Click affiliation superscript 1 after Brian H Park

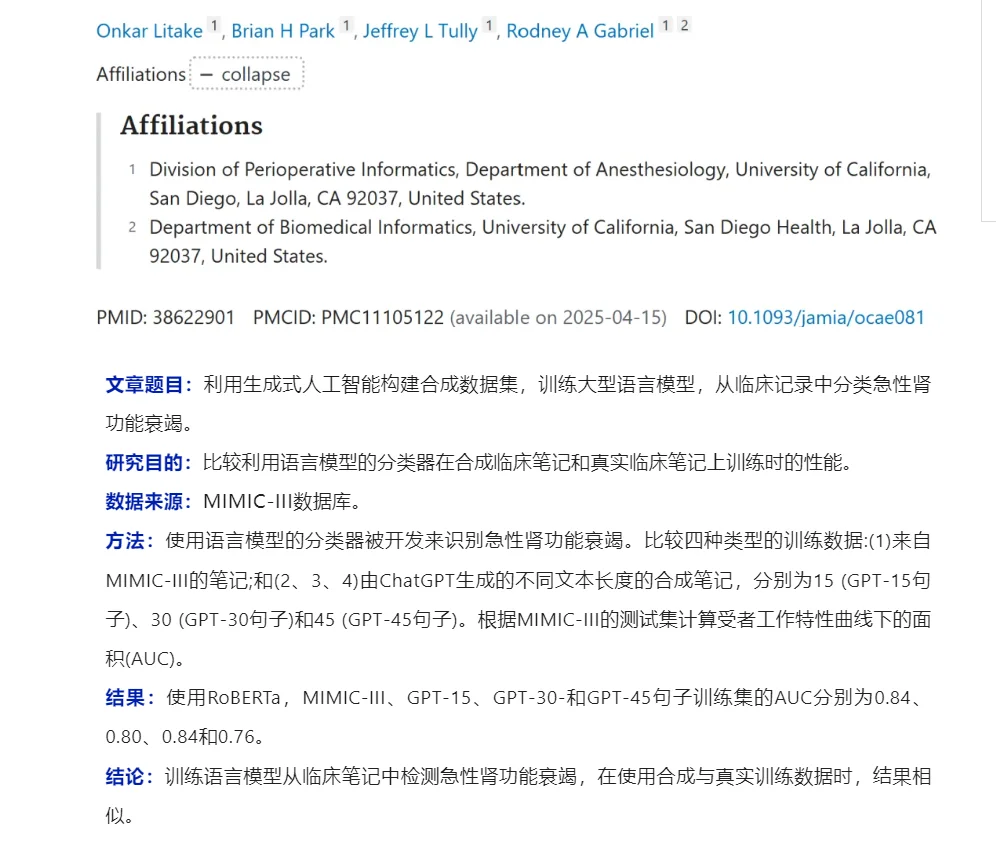coord(346,25)
